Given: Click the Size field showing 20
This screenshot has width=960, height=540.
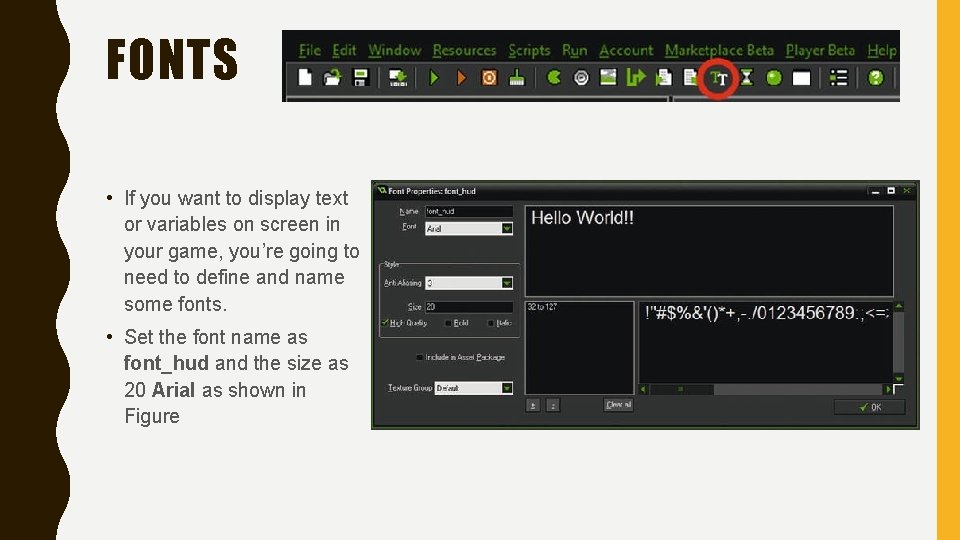Looking at the screenshot, I should pyautogui.click(x=469, y=307).
